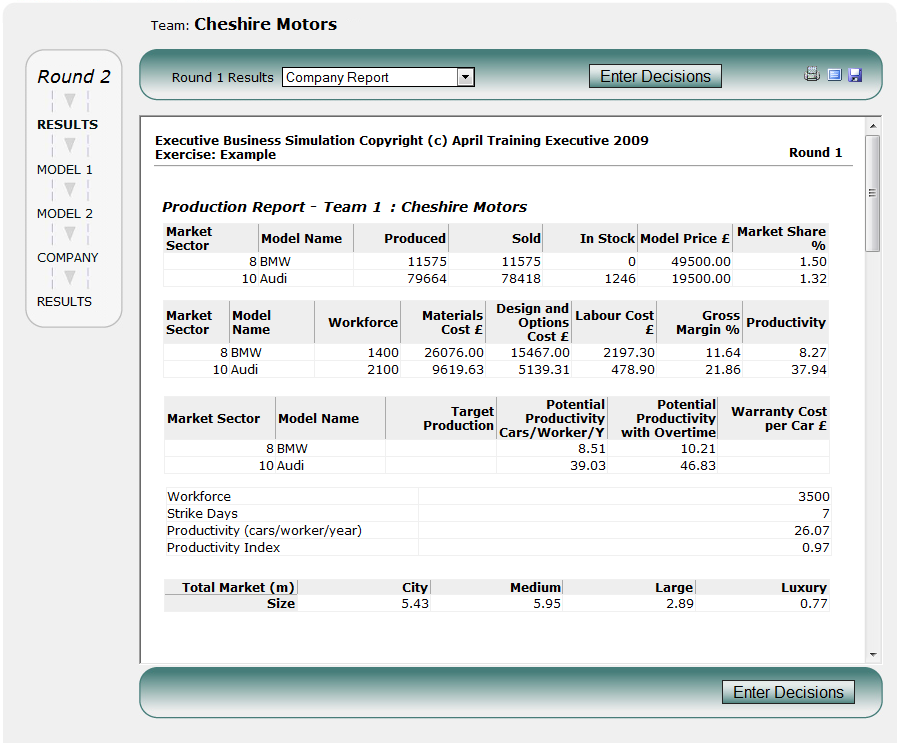The width and height of the screenshot is (899, 743).
Task: Click the Round 2 heading in the sidebar
Action: point(74,76)
